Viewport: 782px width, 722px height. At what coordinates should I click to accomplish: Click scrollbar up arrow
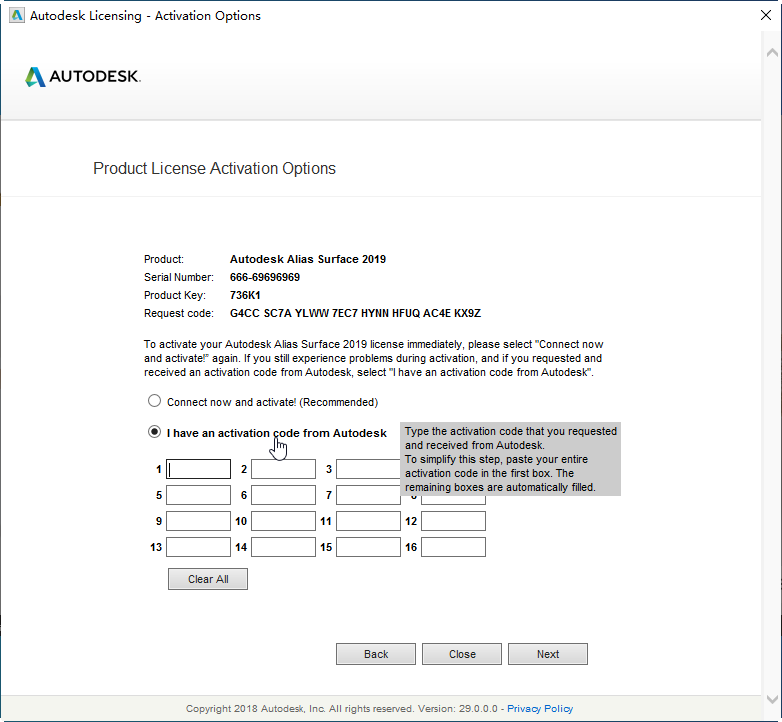pyautogui.click(x=772, y=53)
